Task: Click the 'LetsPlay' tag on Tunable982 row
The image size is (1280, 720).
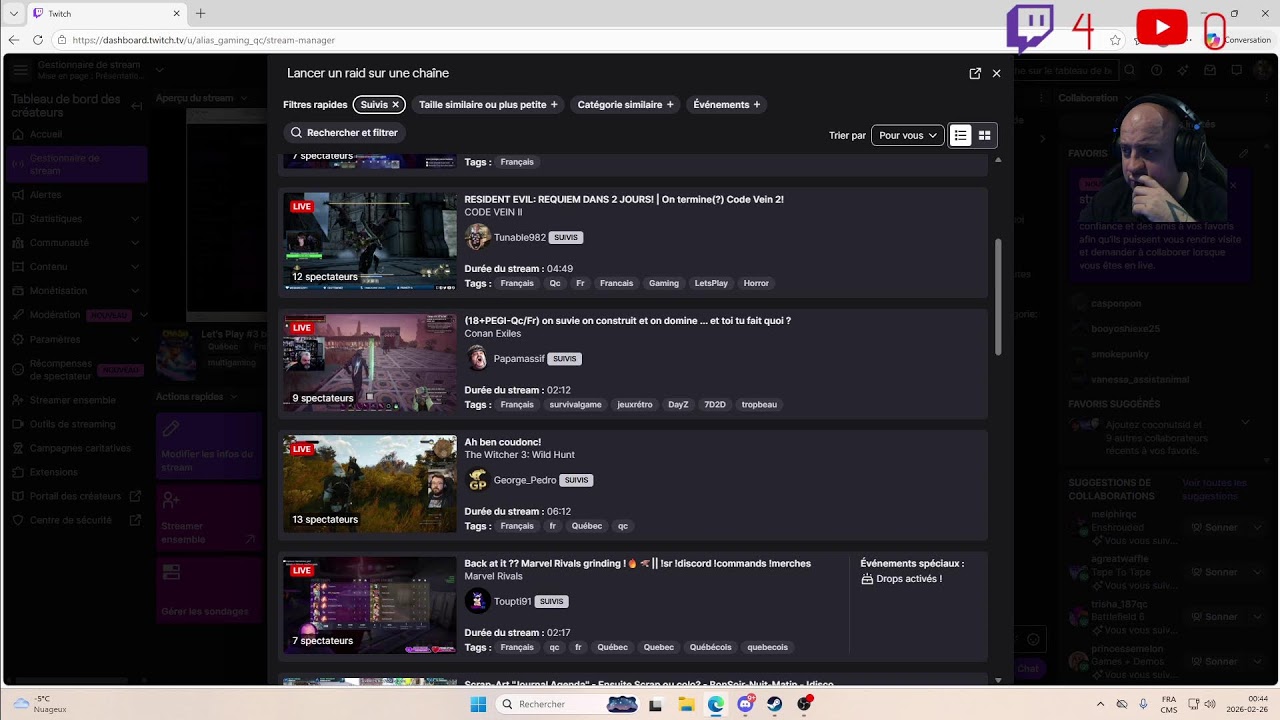Action: coord(711,283)
